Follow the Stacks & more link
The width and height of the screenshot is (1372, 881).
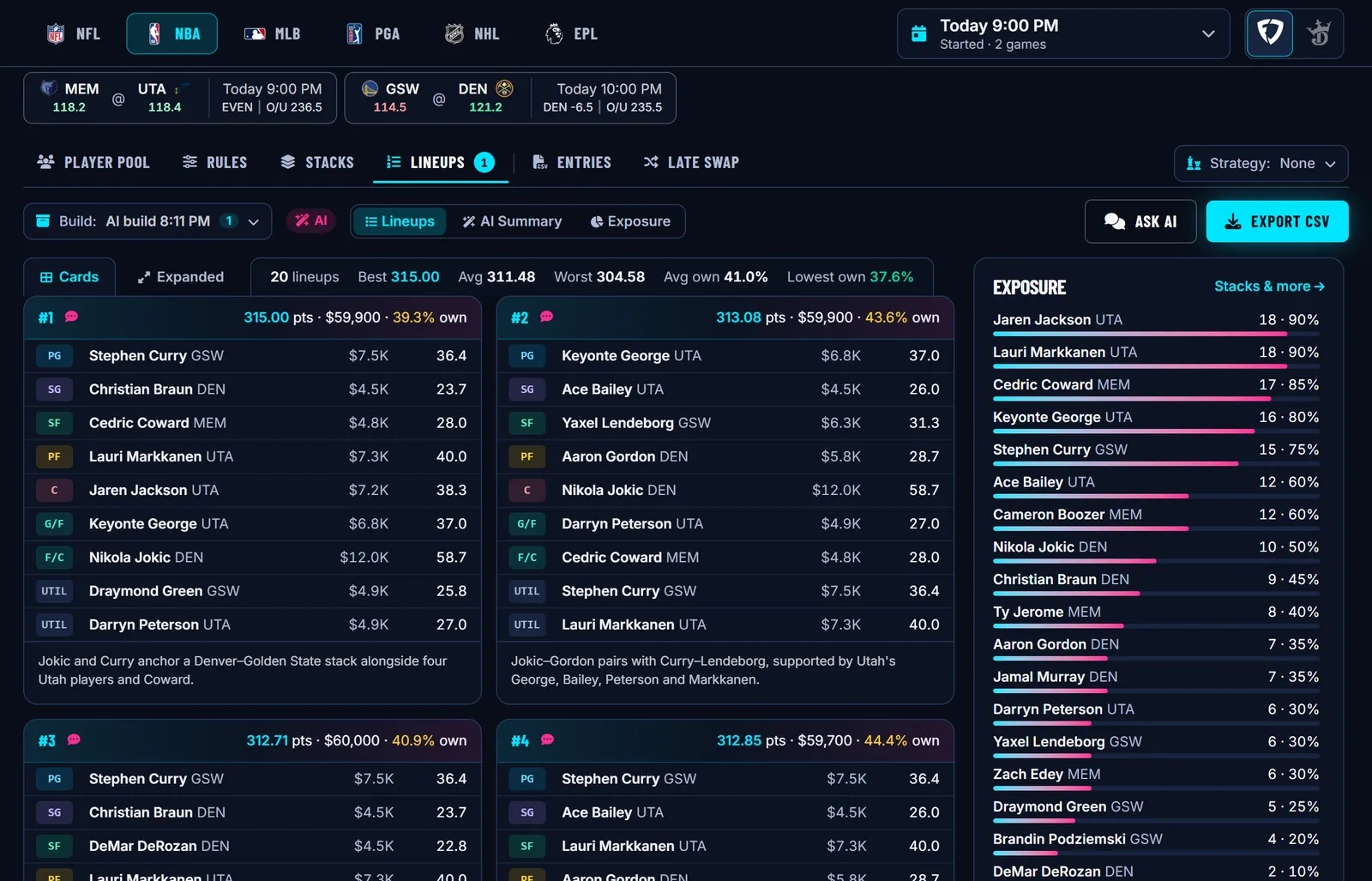1269,287
